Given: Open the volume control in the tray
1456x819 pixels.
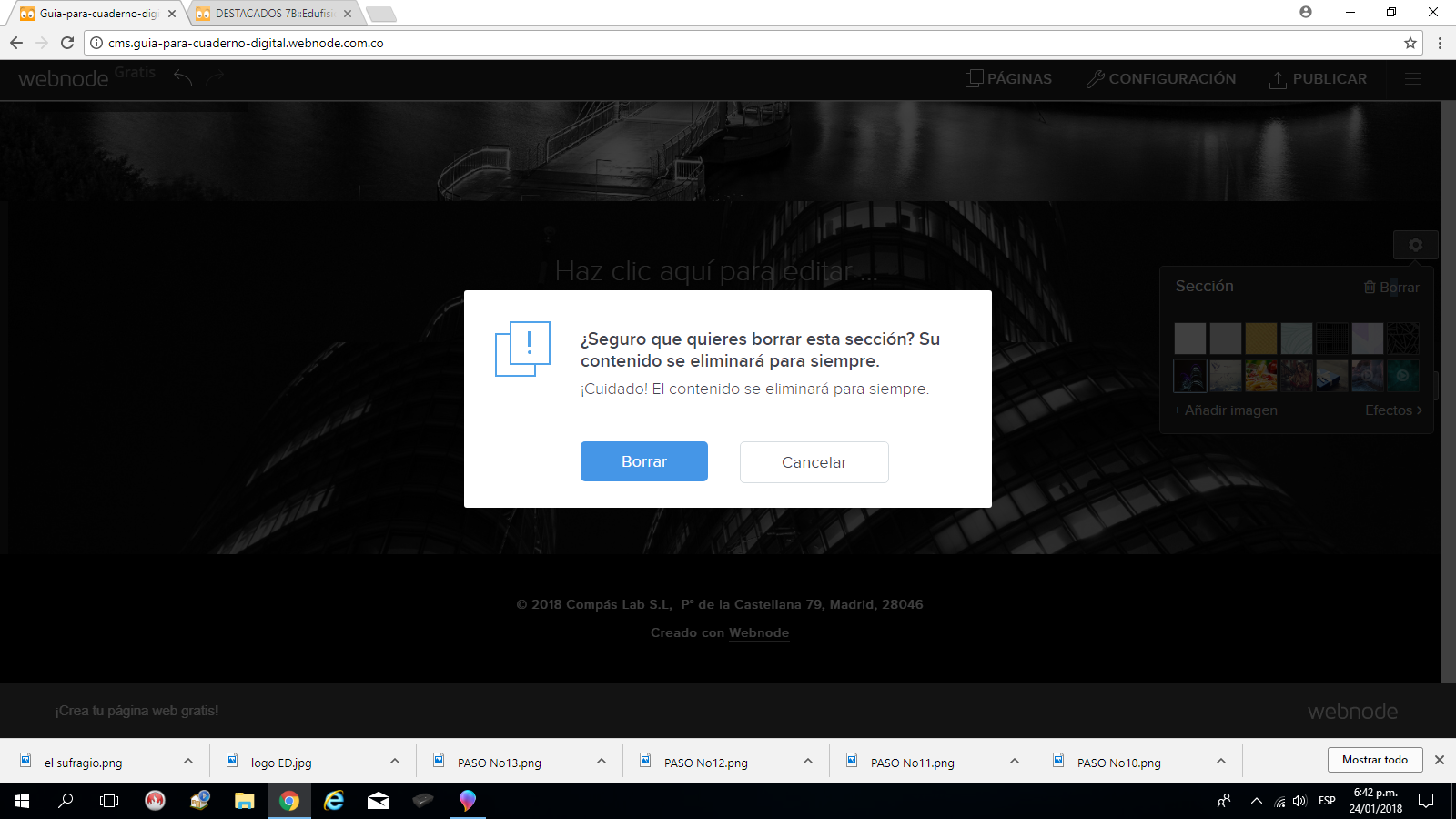Looking at the screenshot, I should click(x=1299, y=801).
